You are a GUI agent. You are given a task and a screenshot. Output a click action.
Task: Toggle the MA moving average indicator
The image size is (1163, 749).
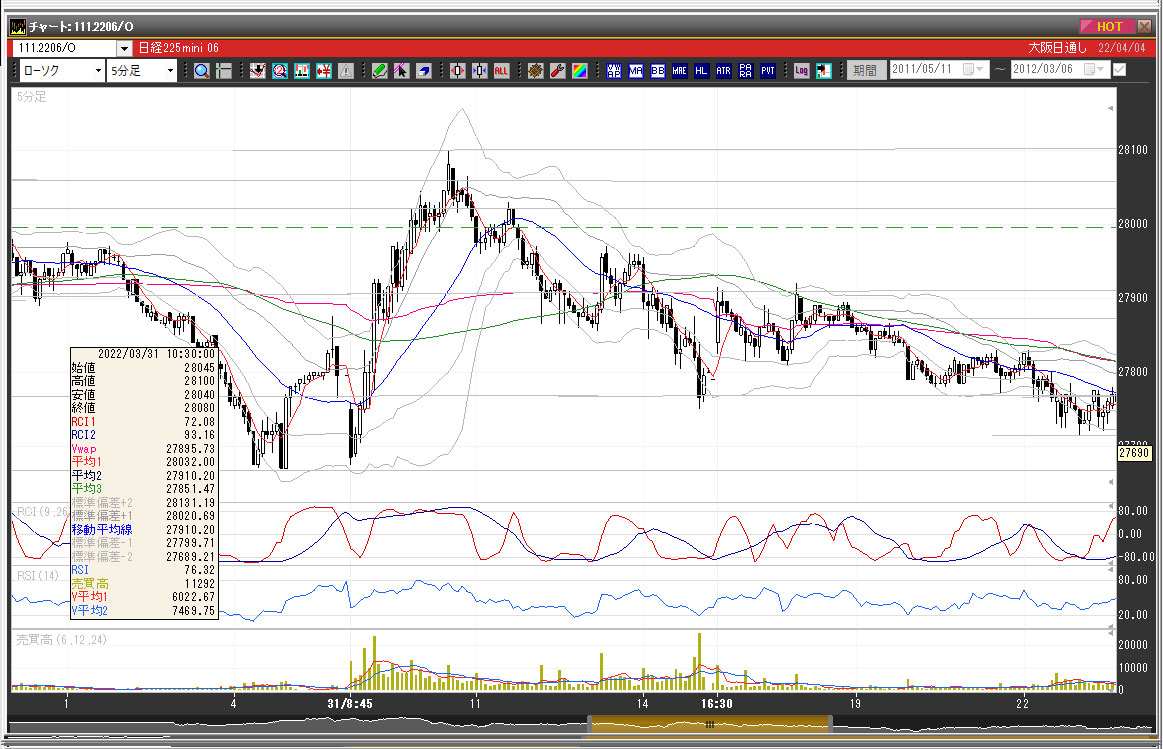pos(636,70)
